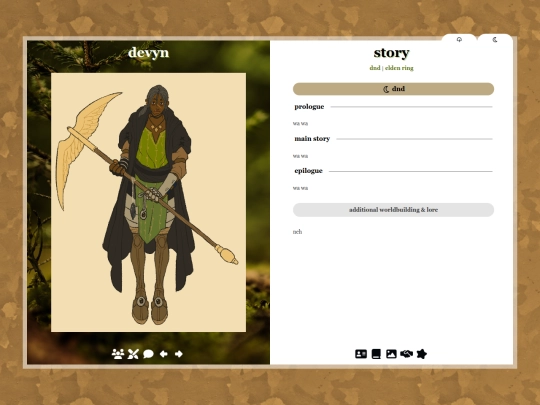The height and width of the screenshot is (405, 540).
Task: Click the story page title
Action: click(x=392, y=53)
